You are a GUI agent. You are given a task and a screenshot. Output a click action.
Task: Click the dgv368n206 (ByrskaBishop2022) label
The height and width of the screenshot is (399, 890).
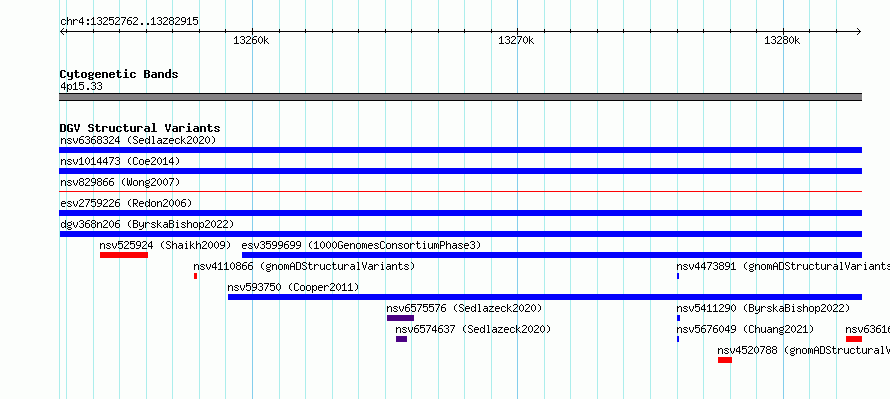click(x=147, y=224)
